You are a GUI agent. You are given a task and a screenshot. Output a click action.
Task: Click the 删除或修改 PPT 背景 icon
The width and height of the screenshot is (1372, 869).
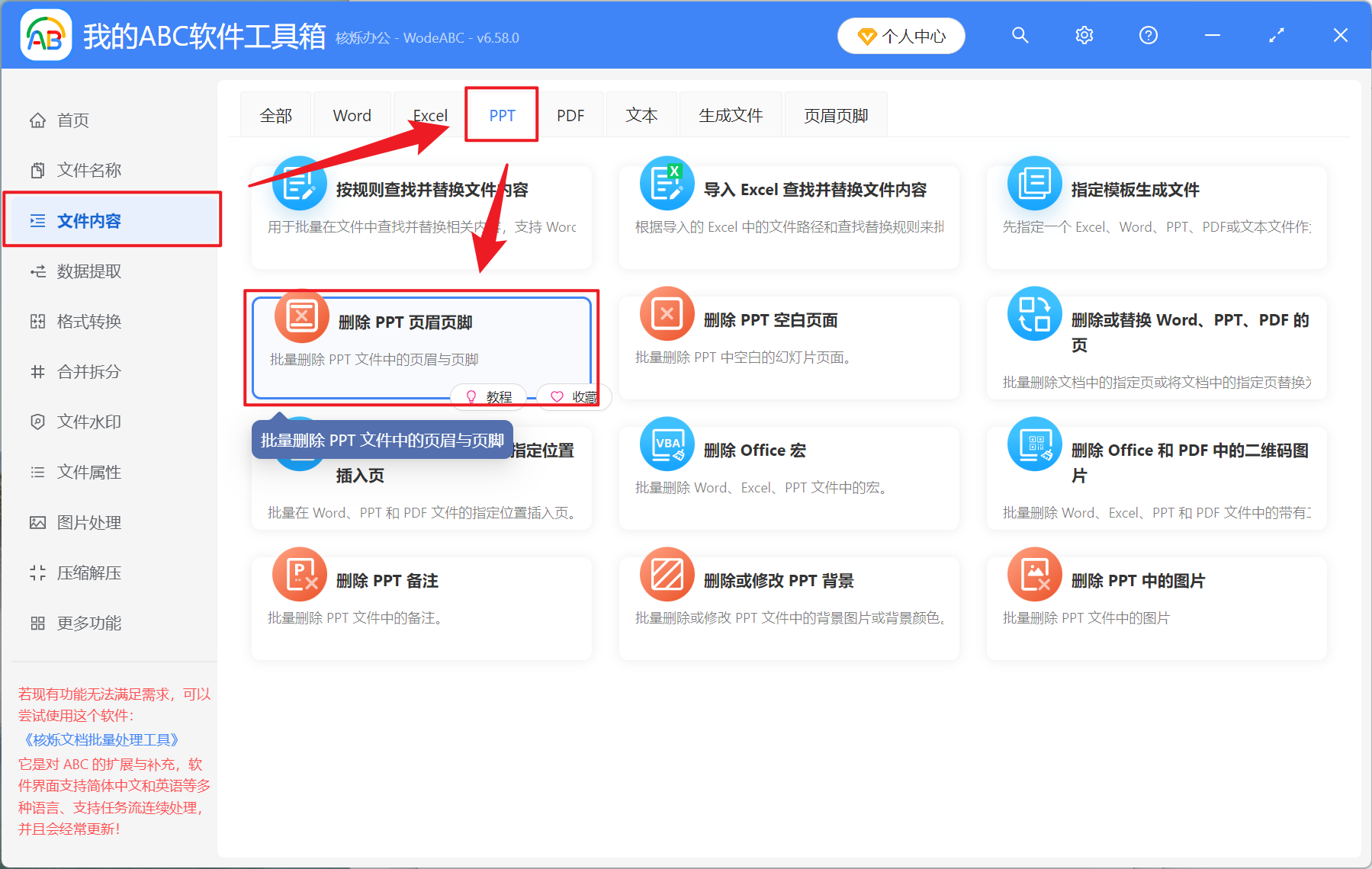(667, 575)
